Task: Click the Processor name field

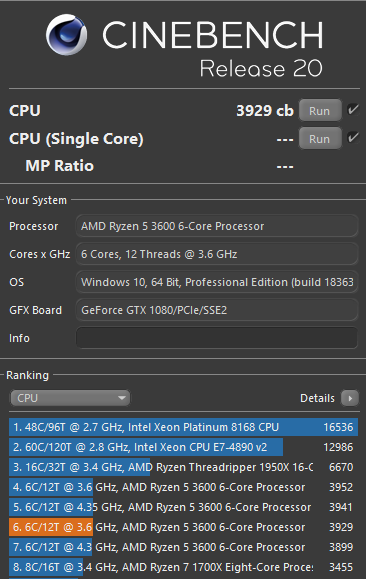Action: pos(217,226)
